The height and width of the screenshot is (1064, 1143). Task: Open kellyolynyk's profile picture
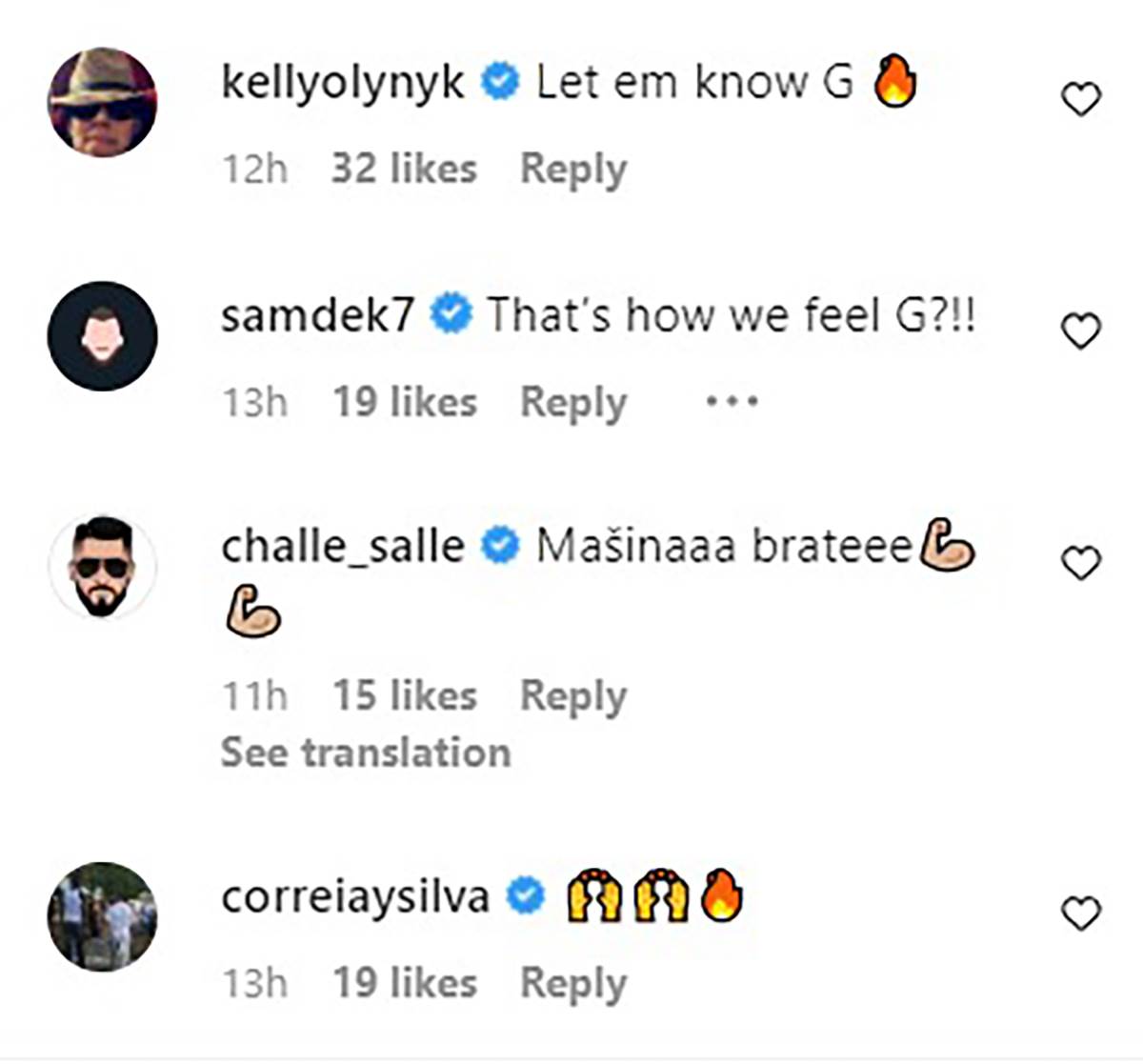click(102, 102)
